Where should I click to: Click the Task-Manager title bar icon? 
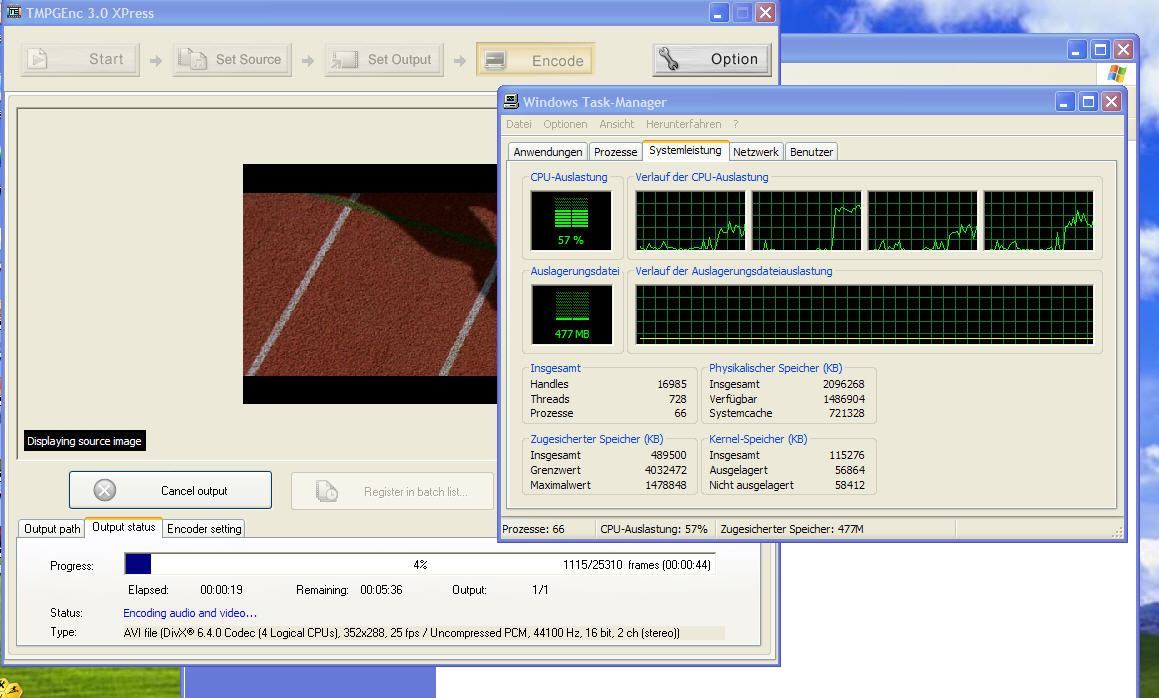tap(511, 101)
